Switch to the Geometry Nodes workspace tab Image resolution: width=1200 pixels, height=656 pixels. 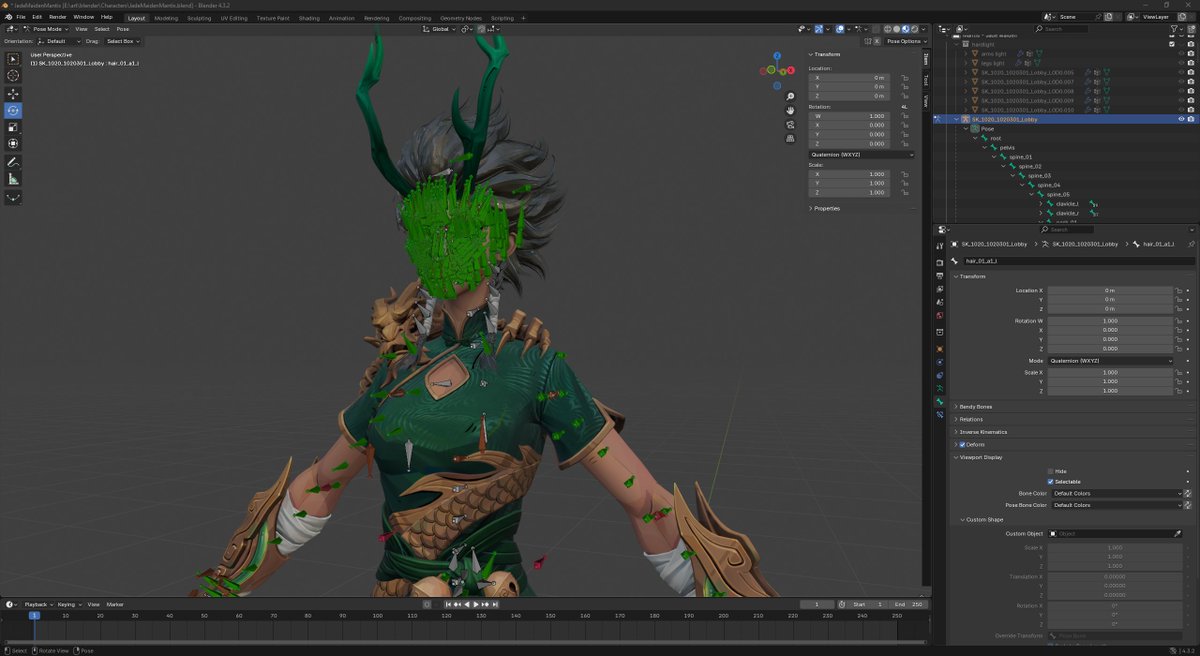point(461,18)
